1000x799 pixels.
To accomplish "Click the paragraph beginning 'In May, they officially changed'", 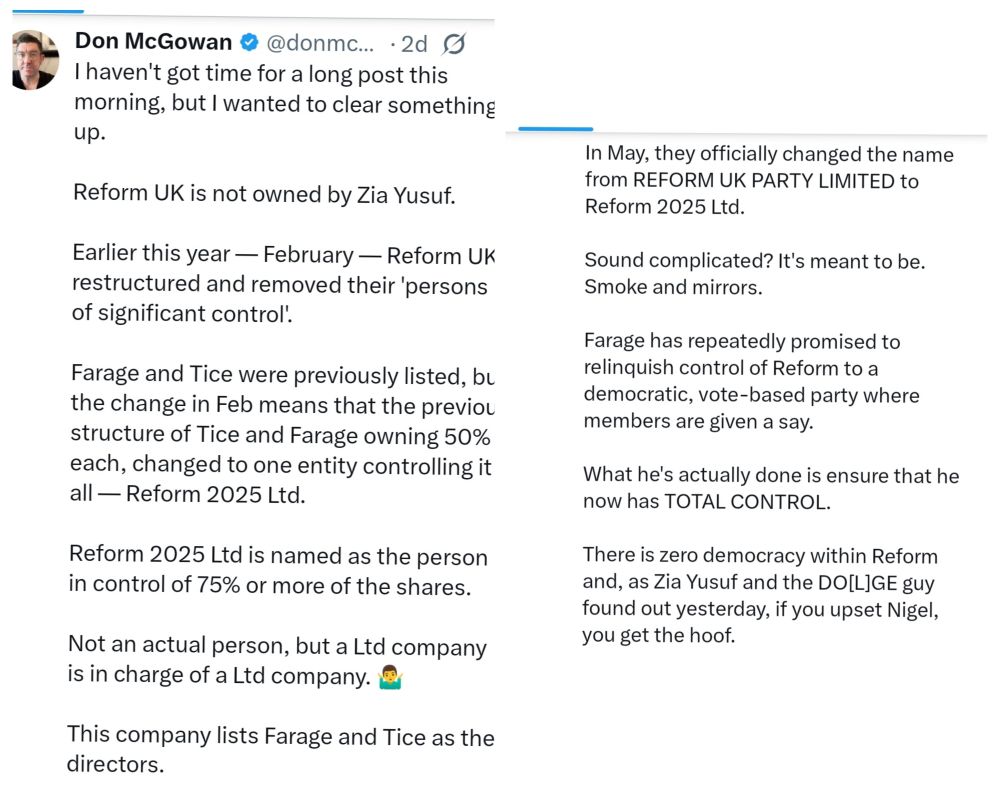I will [x=769, y=180].
